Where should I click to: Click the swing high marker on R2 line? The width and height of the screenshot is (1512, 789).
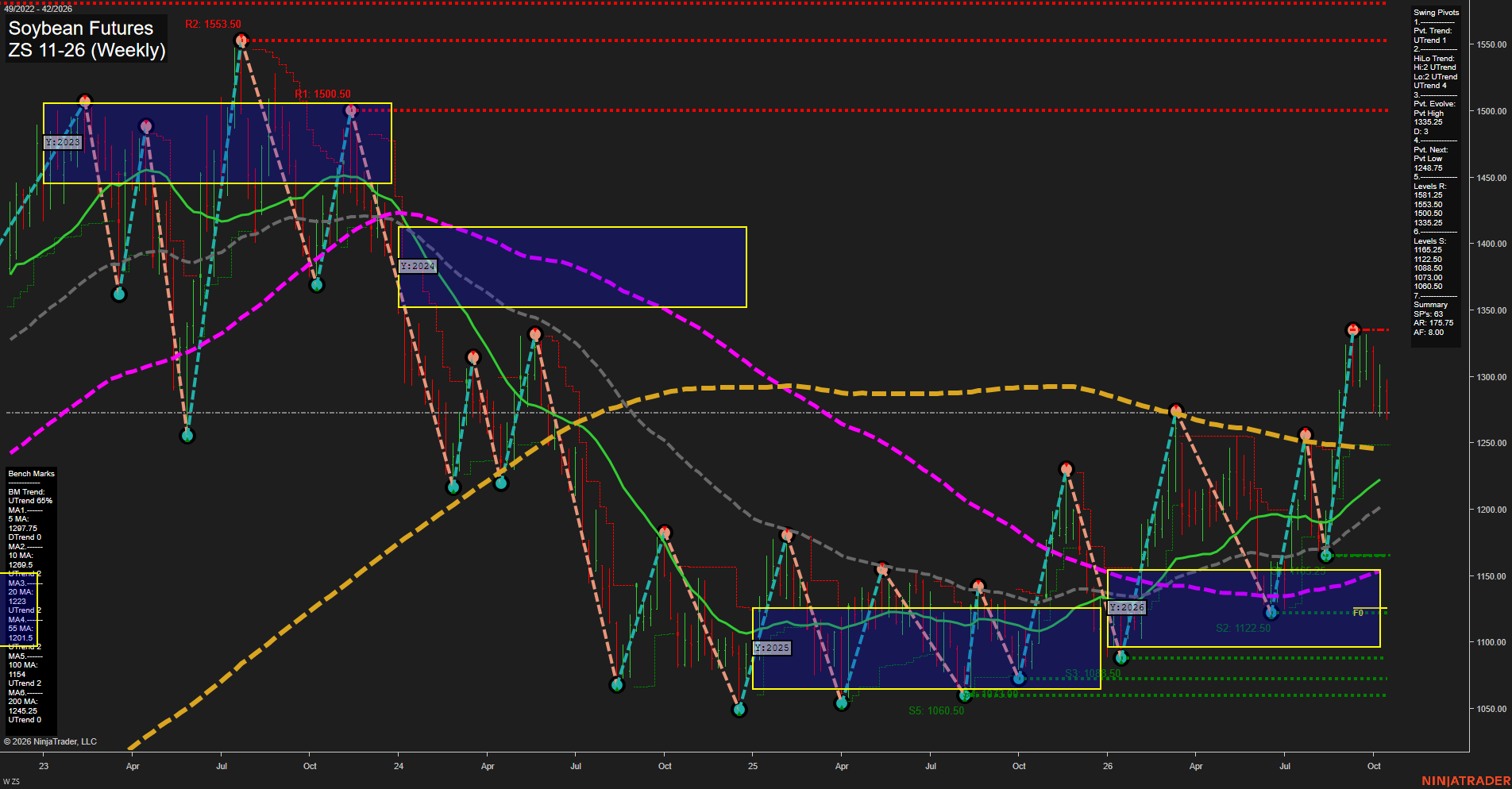(x=241, y=40)
